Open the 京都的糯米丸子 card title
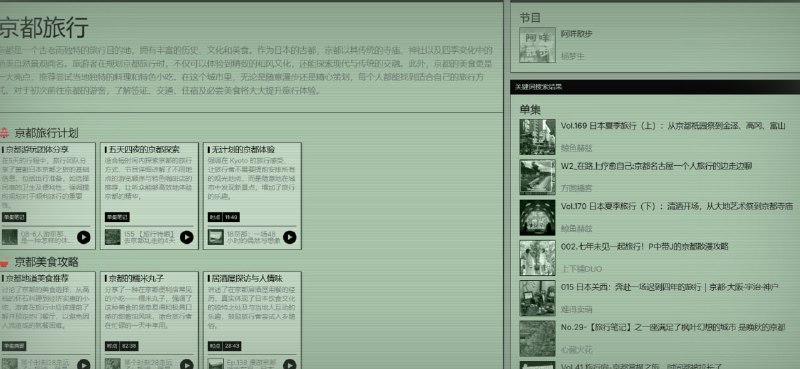Screen dimensions: 800x369 136,278
